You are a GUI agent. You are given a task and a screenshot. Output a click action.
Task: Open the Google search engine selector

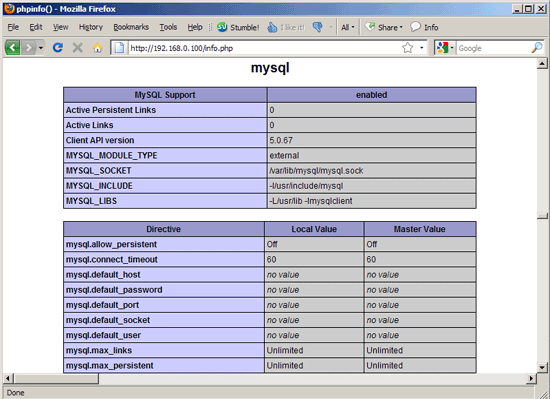click(445, 48)
